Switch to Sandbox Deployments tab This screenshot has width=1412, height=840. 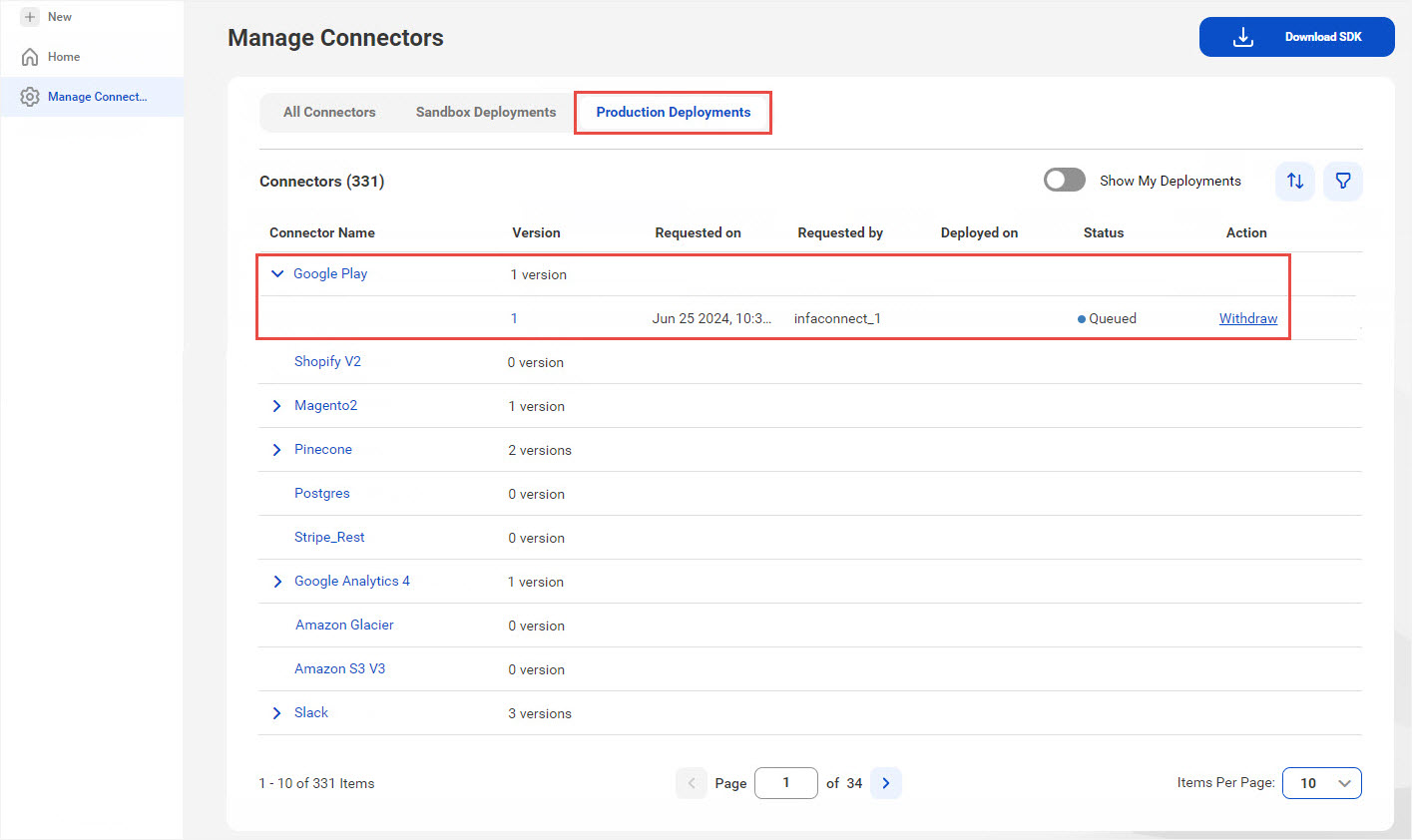pyautogui.click(x=486, y=112)
